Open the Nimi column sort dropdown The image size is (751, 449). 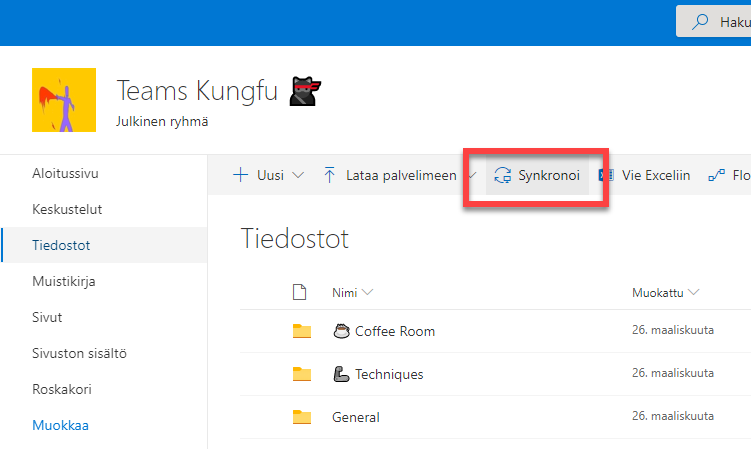tap(368, 292)
